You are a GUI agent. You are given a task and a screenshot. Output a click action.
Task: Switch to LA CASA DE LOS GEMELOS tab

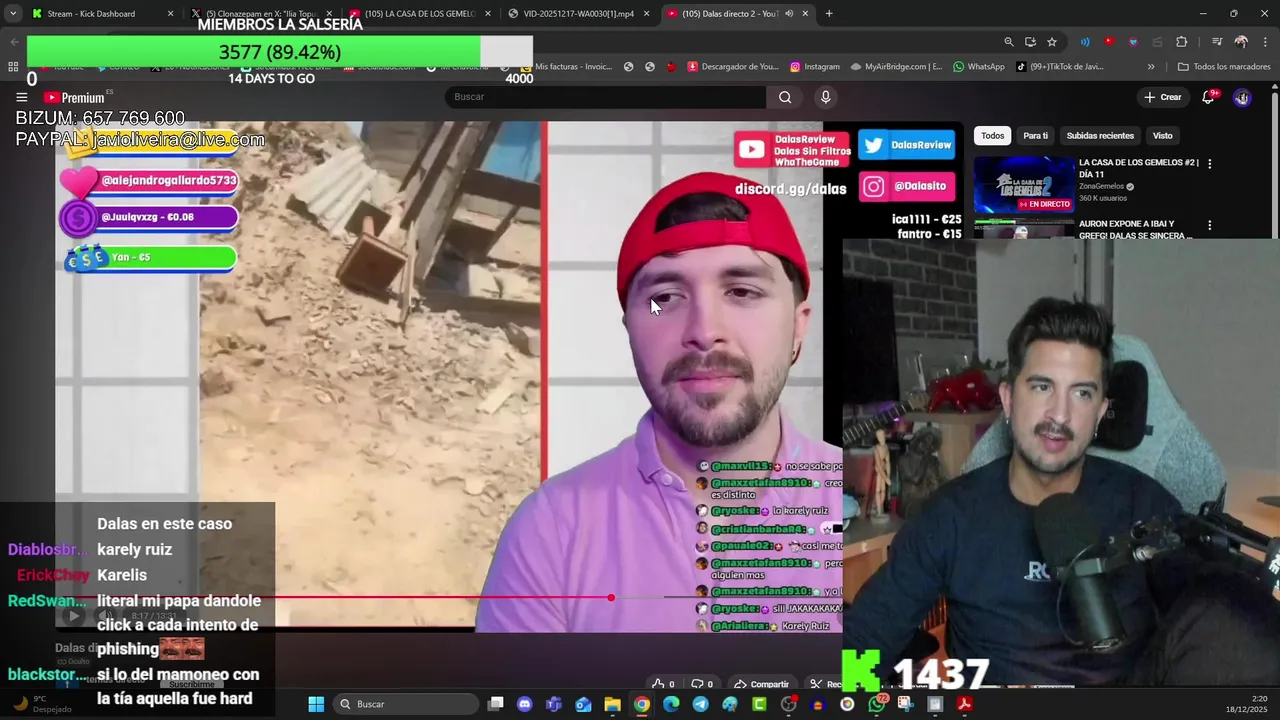pyautogui.click(x=419, y=14)
